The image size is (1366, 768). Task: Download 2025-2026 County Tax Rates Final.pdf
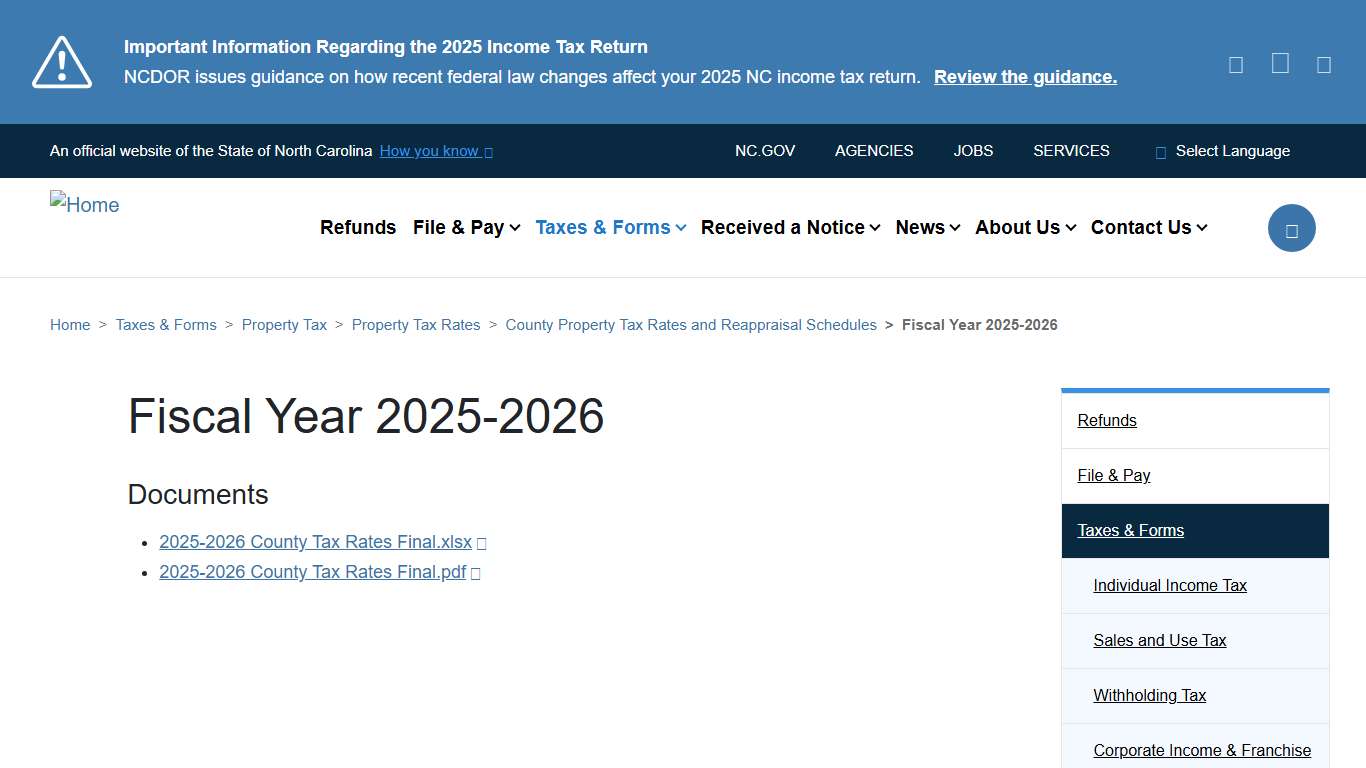[x=313, y=572]
